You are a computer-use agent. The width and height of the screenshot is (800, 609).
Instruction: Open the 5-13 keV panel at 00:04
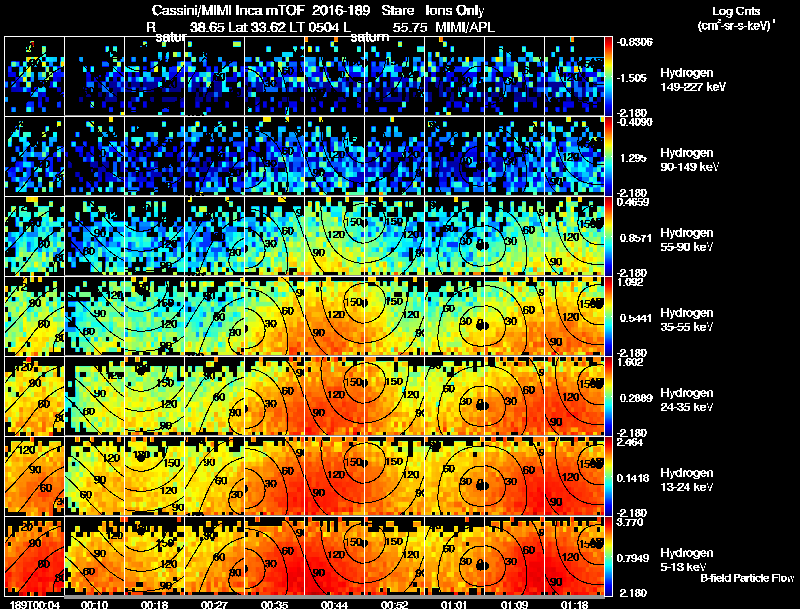[x=35, y=556]
